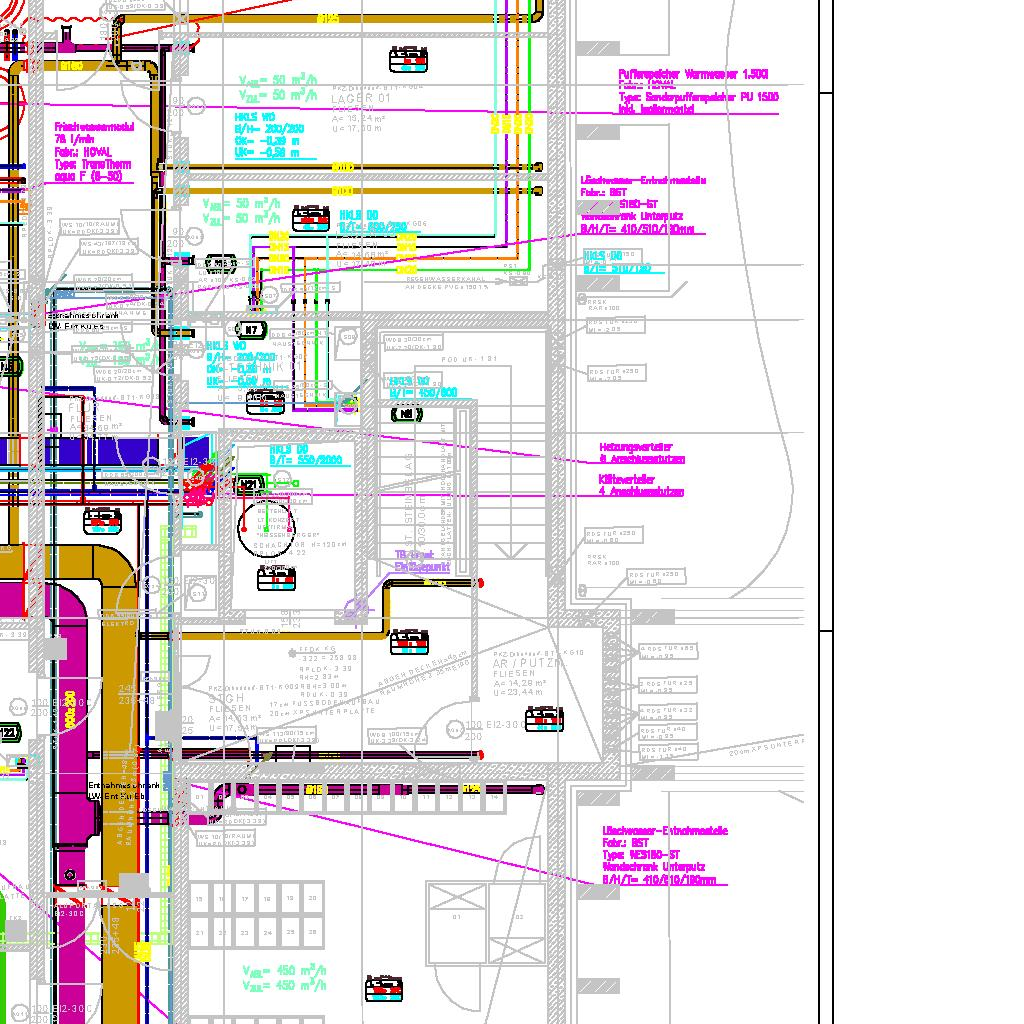This screenshot has width=1024, height=1024.
Task: Select the 450 m³/h airflow text
Action: coord(285,977)
